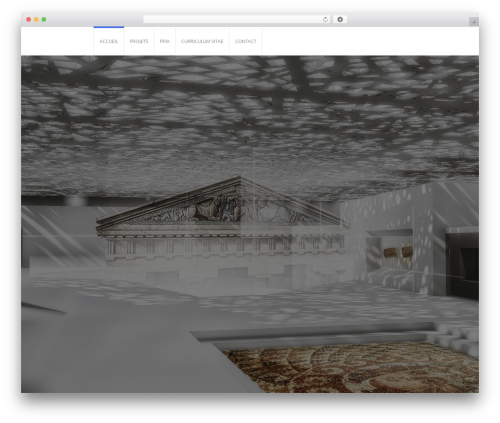500x423 pixels.
Task: Click the browser address bar
Action: pos(236,19)
